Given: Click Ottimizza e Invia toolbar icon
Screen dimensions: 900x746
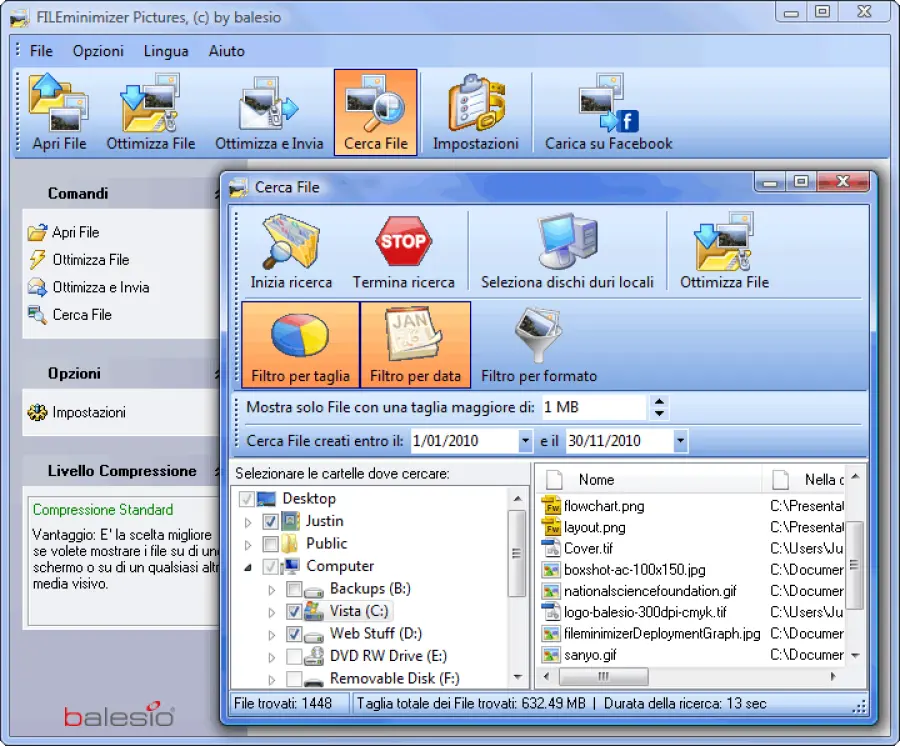Looking at the screenshot, I should pyautogui.click(x=269, y=111).
